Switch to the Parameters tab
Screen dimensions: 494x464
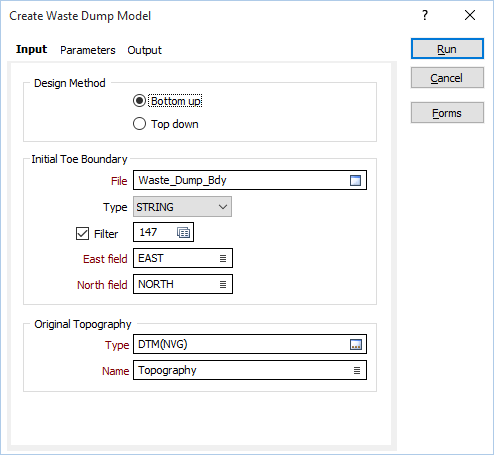tap(88, 50)
